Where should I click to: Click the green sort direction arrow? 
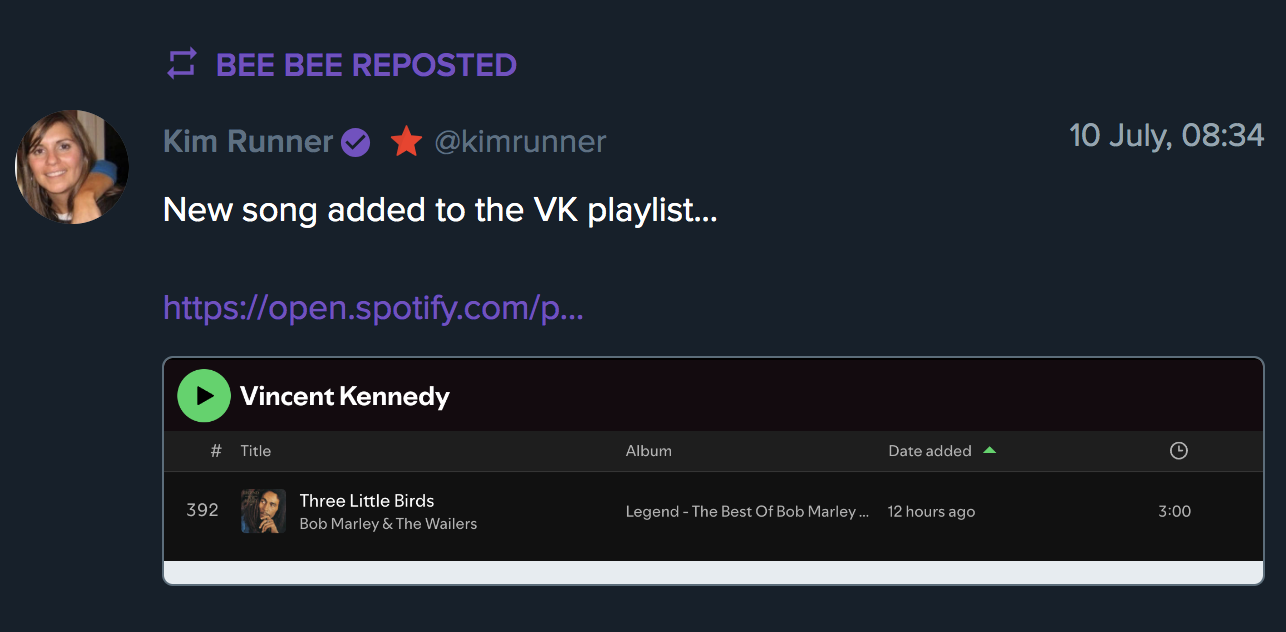click(989, 450)
